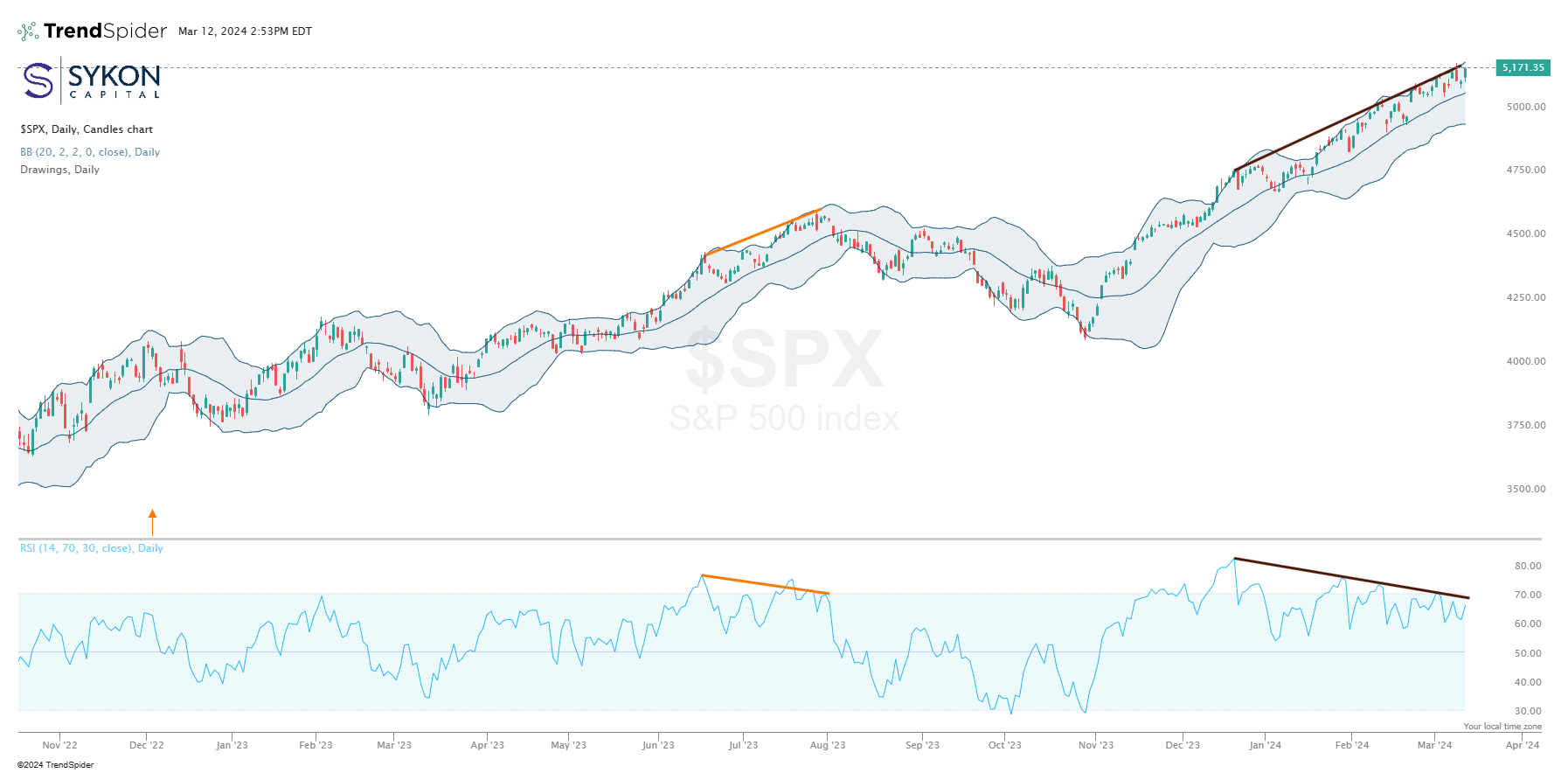Click the Drawings, Daily label

click(59, 170)
